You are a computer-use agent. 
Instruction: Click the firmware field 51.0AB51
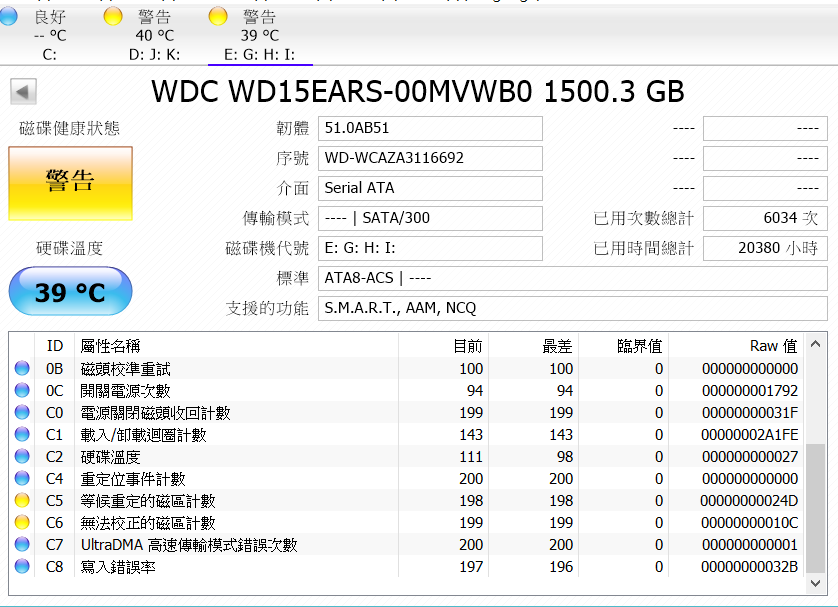pyautogui.click(x=430, y=128)
